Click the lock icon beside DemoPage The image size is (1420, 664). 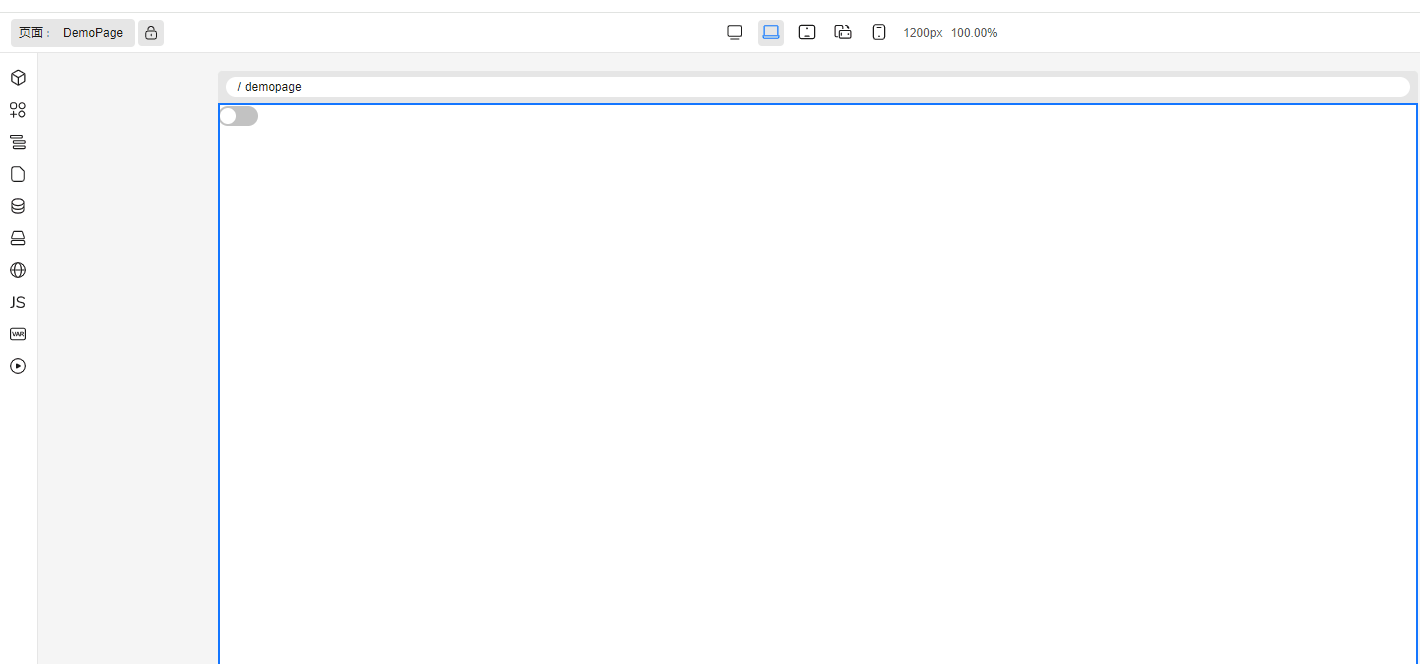pyautogui.click(x=151, y=33)
